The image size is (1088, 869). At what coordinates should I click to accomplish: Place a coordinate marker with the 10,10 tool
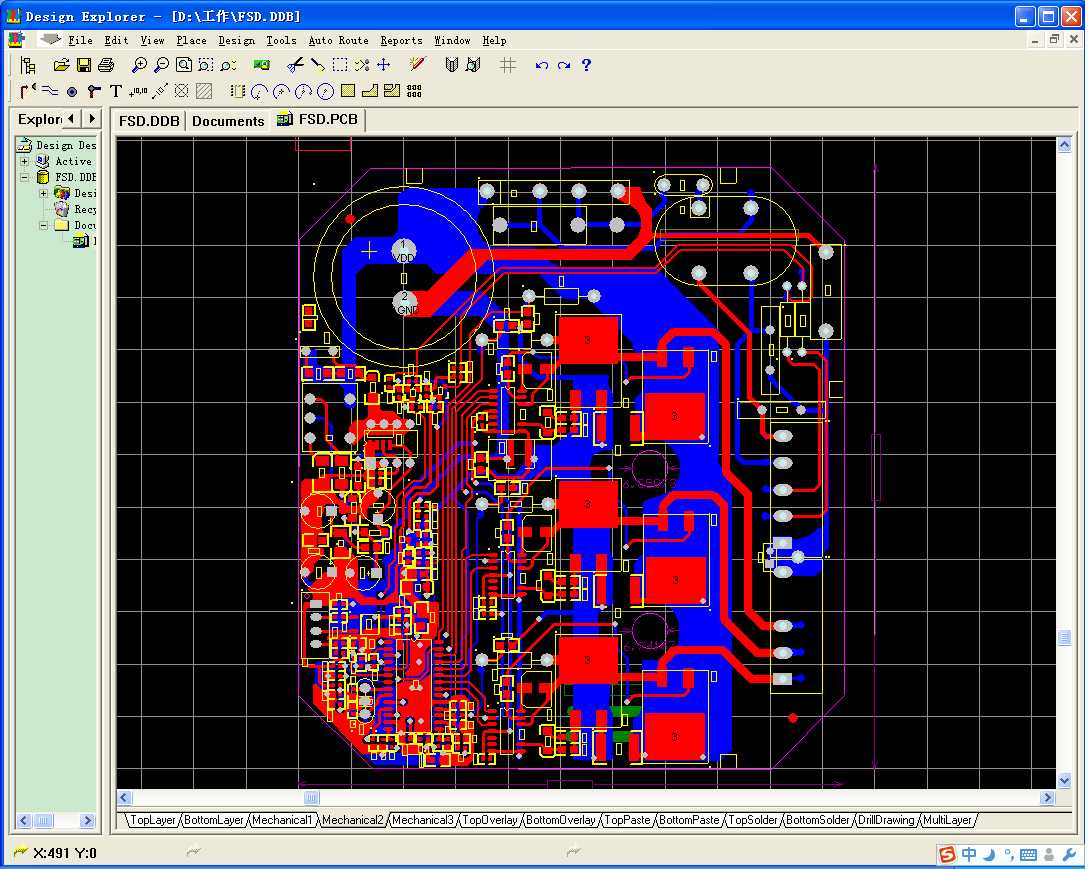(138, 91)
